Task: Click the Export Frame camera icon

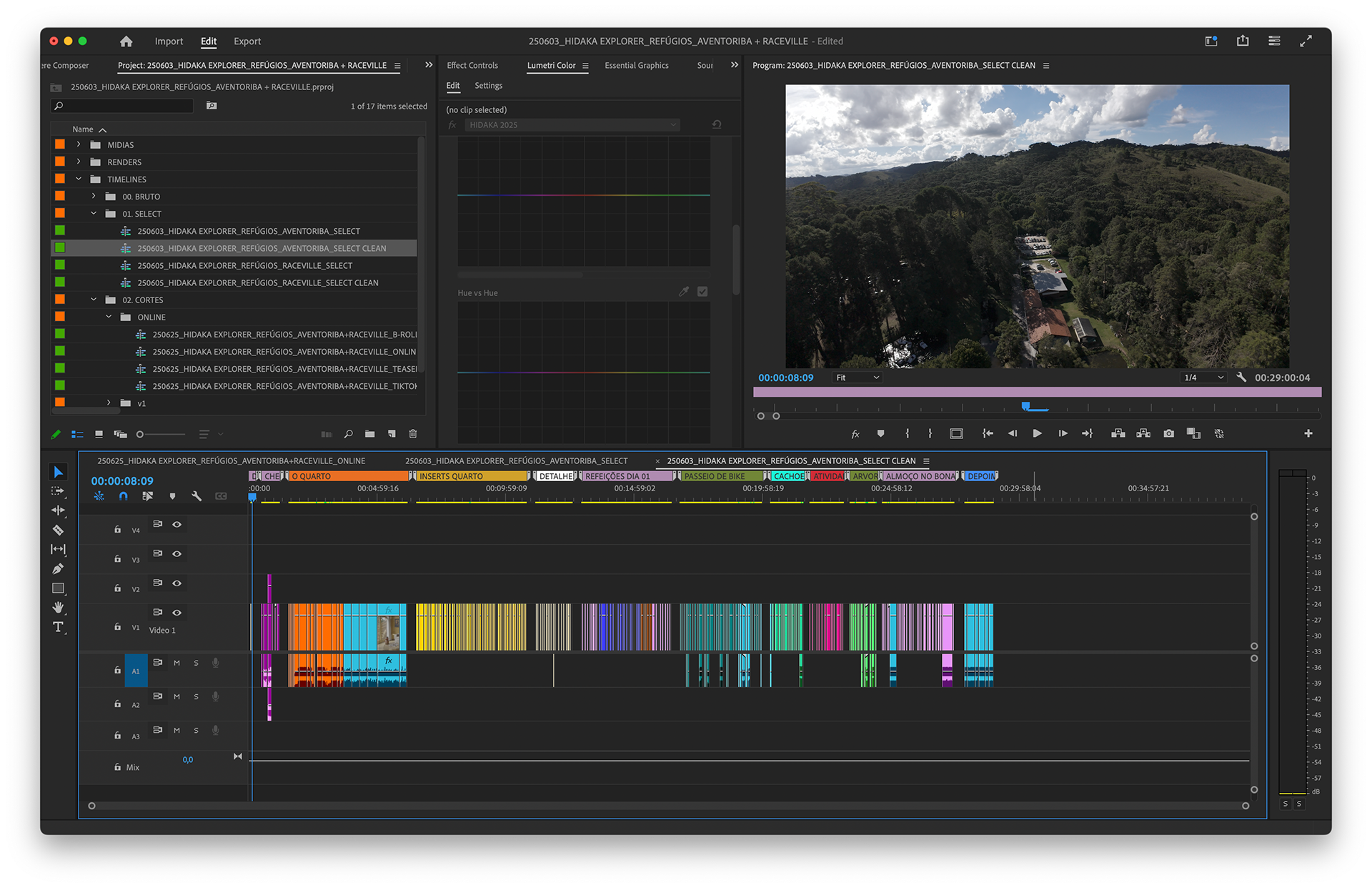Action: pyautogui.click(x=1168, y=433)
